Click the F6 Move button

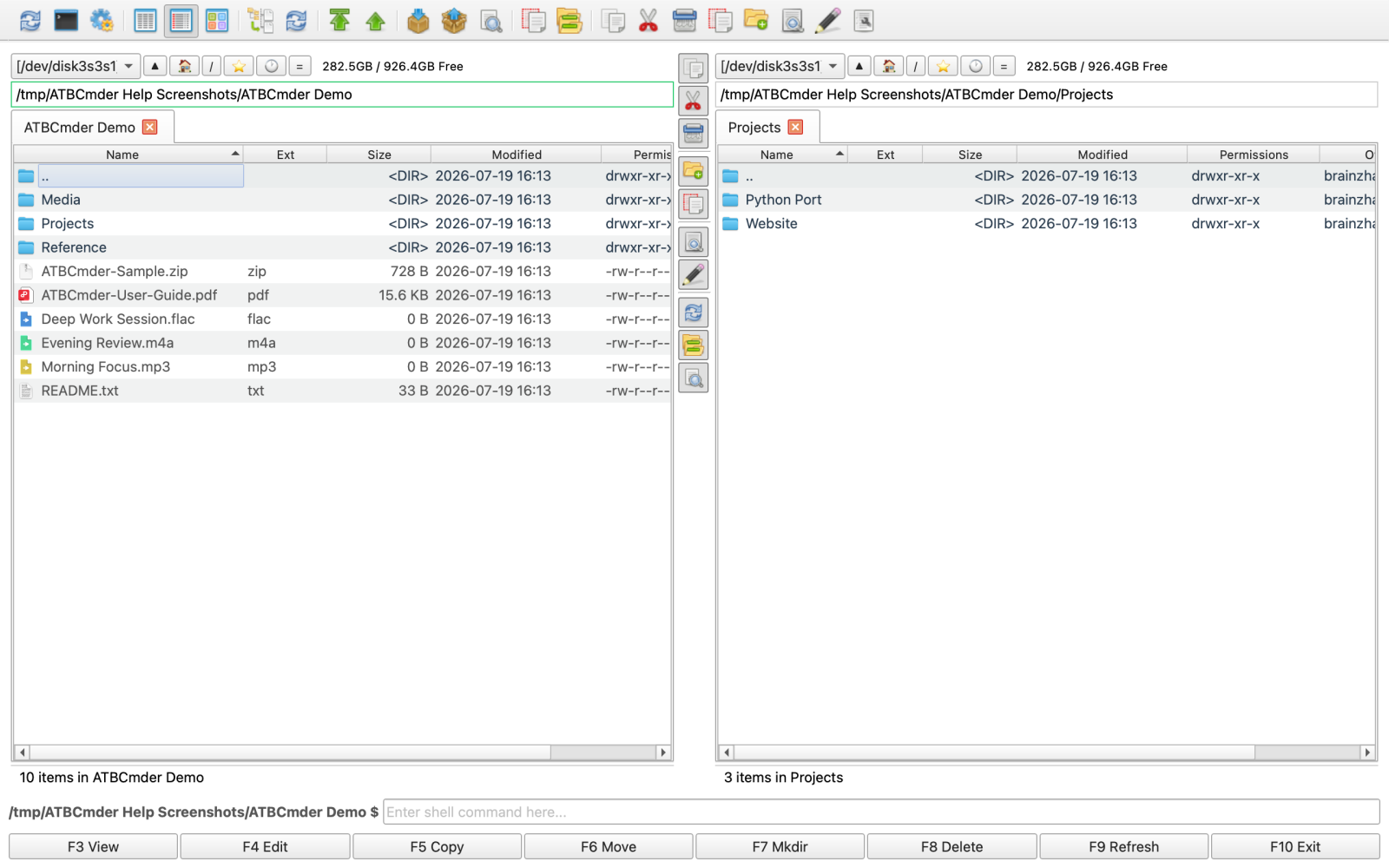click(609, 846)
